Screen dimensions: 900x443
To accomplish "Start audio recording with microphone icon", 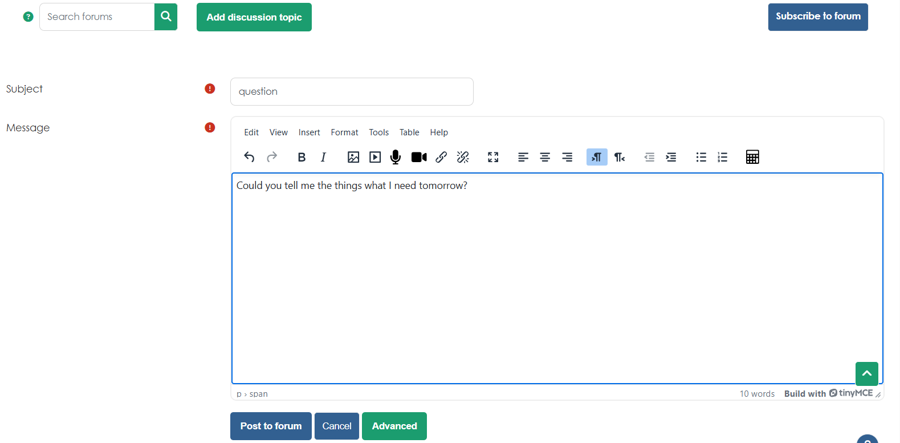I will tap(396, 157).
